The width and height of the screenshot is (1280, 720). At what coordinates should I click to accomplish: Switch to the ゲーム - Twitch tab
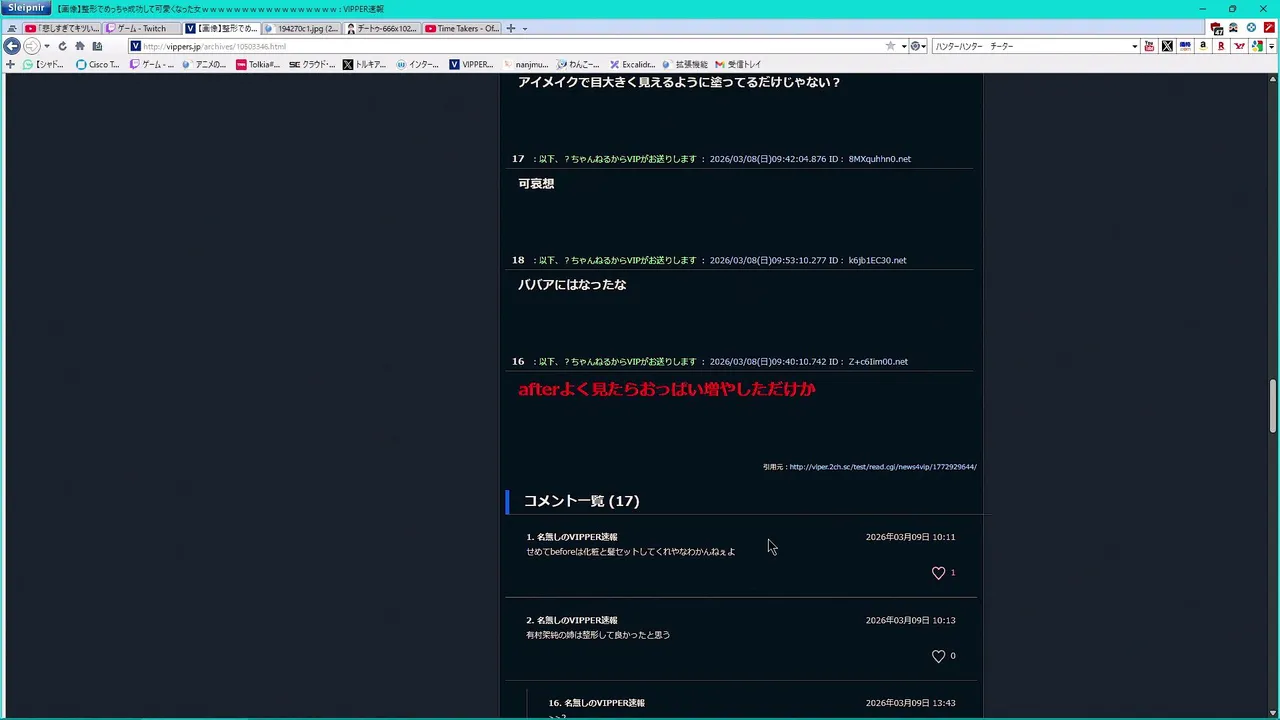tap(142, 28)
